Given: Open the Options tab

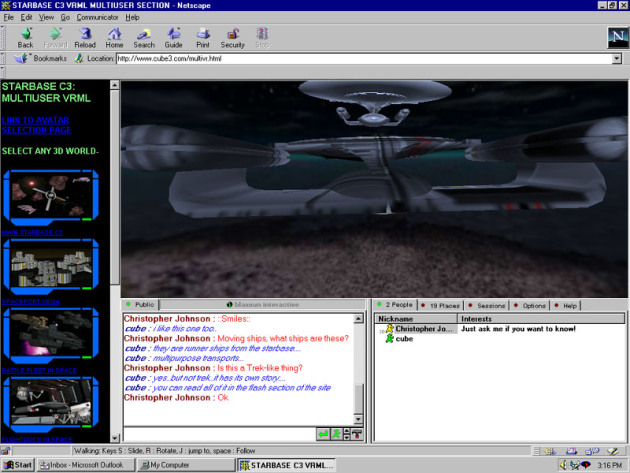Looking at the screenshot, I should (530, 305).
